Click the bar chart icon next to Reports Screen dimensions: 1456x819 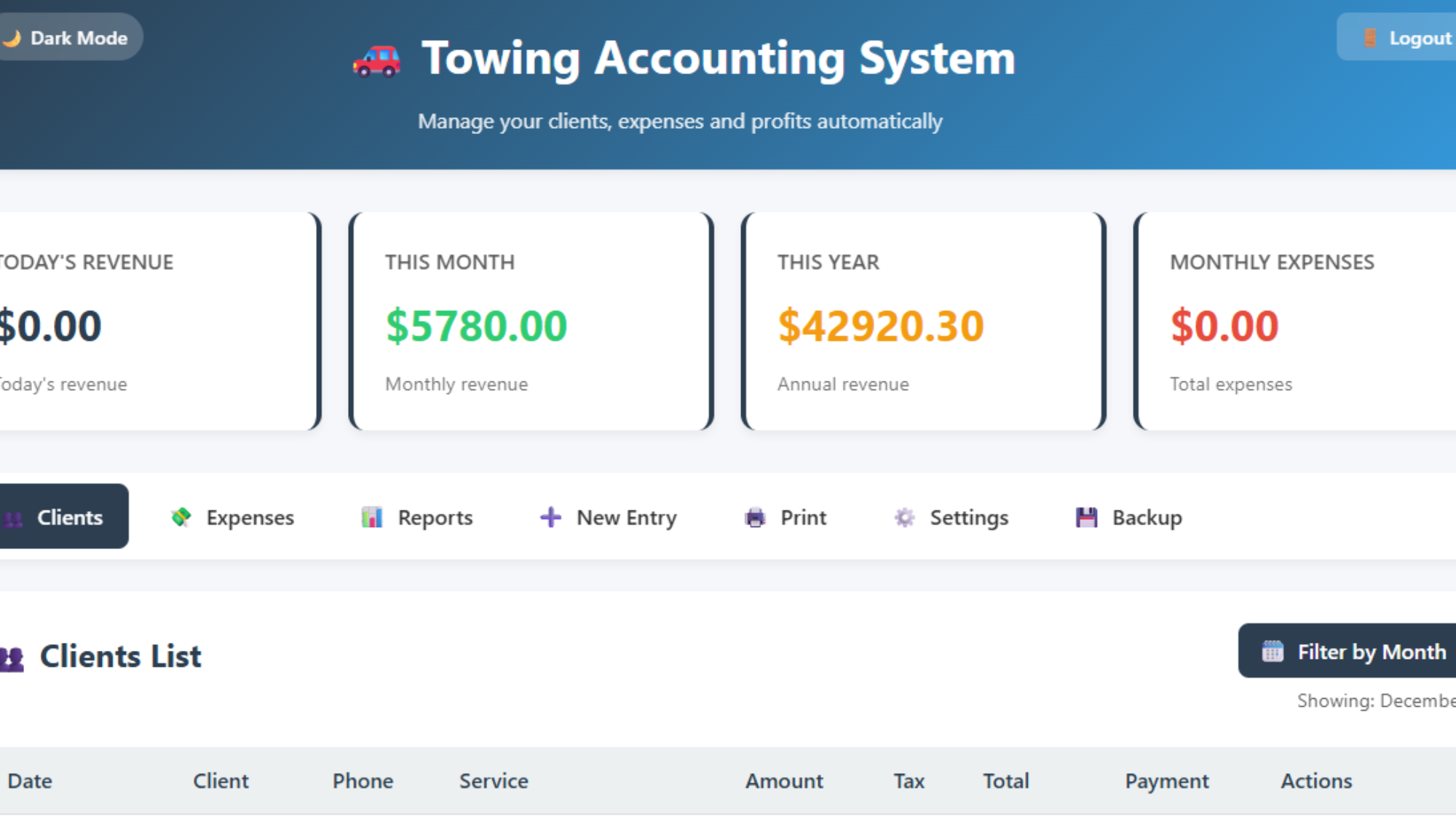371,517
